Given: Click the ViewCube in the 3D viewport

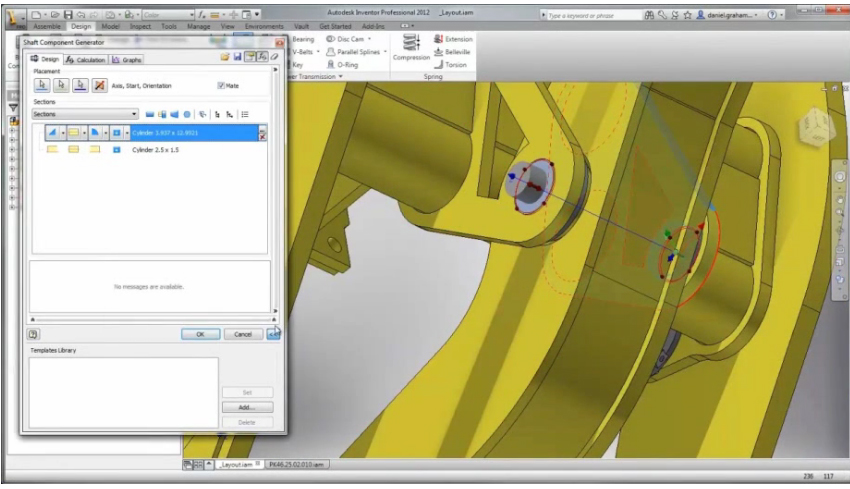Looking at the screenshot, I should pos(813,127).
